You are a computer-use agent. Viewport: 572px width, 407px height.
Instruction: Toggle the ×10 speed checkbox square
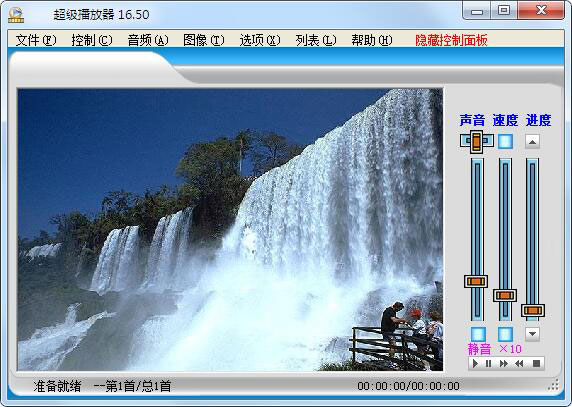tap(505, 334)
